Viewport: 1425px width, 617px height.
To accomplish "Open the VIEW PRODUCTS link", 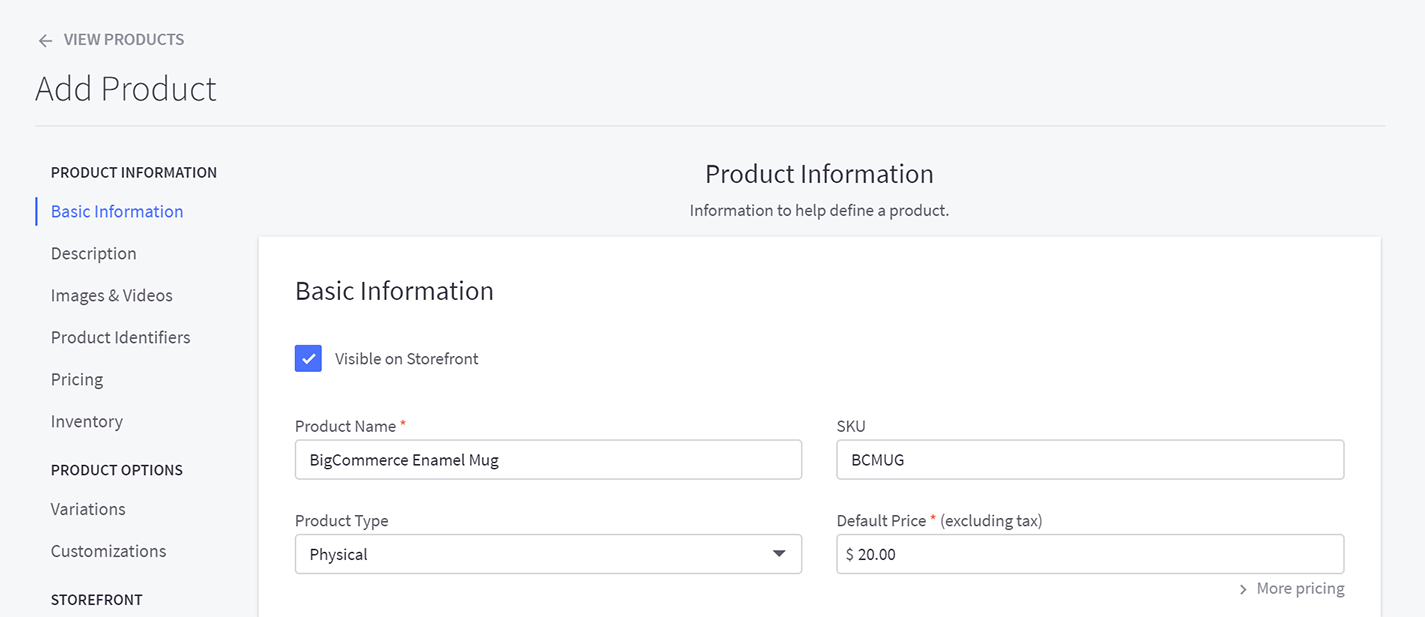I will click(123, 39).
